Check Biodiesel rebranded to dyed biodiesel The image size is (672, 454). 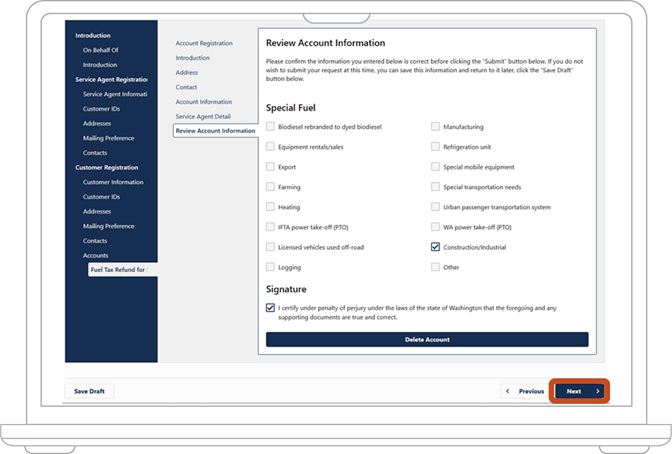tap(270, 126)
